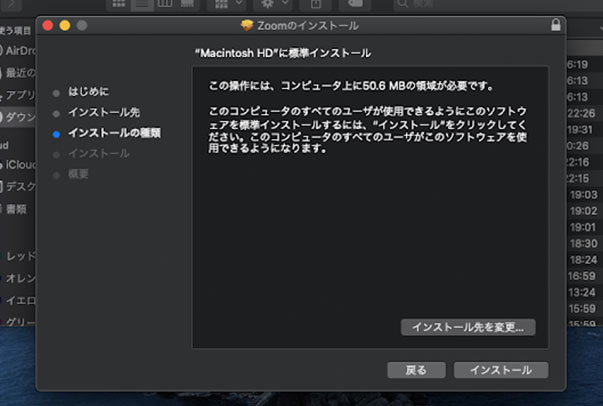Screen dimensions: 603x406
Task: Minimize the Zoom installer with yellow button
Action: (x=65, y=25)
